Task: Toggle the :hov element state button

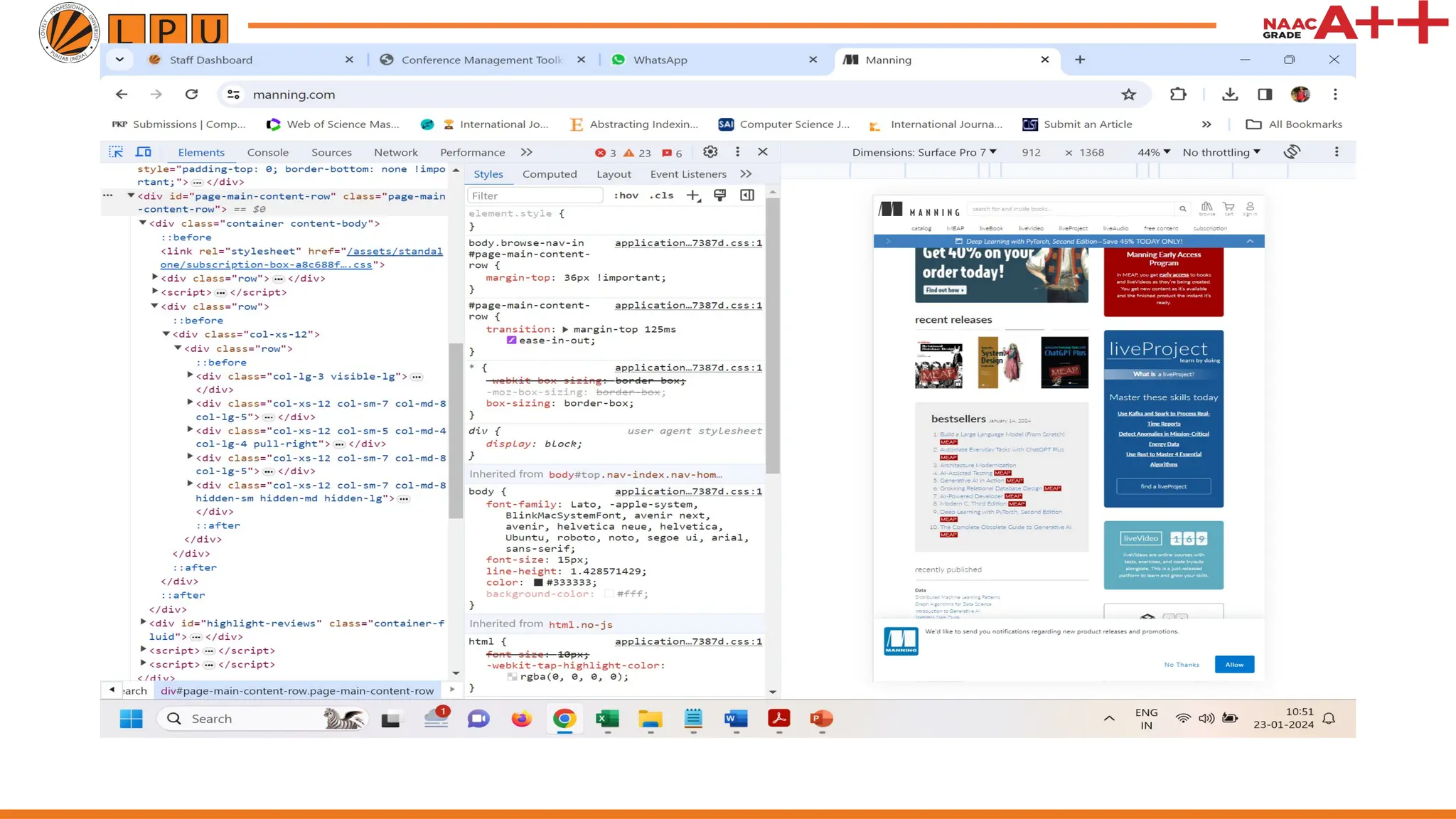Action: [626, 196]
